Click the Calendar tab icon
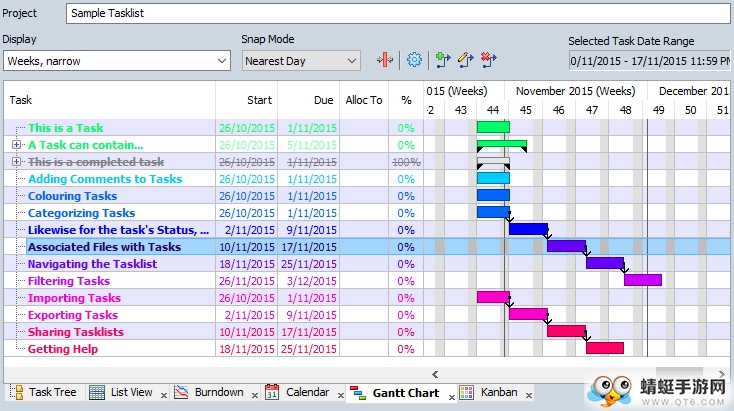Screen dimensions: 734x411 pyautogui.click(x=272, y=392)
